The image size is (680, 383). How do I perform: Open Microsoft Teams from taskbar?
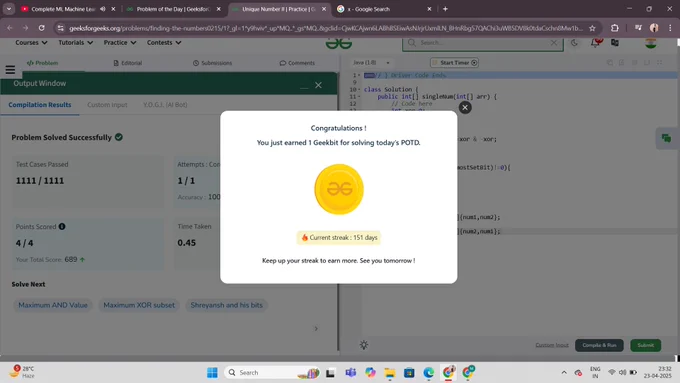click(350, 373)
